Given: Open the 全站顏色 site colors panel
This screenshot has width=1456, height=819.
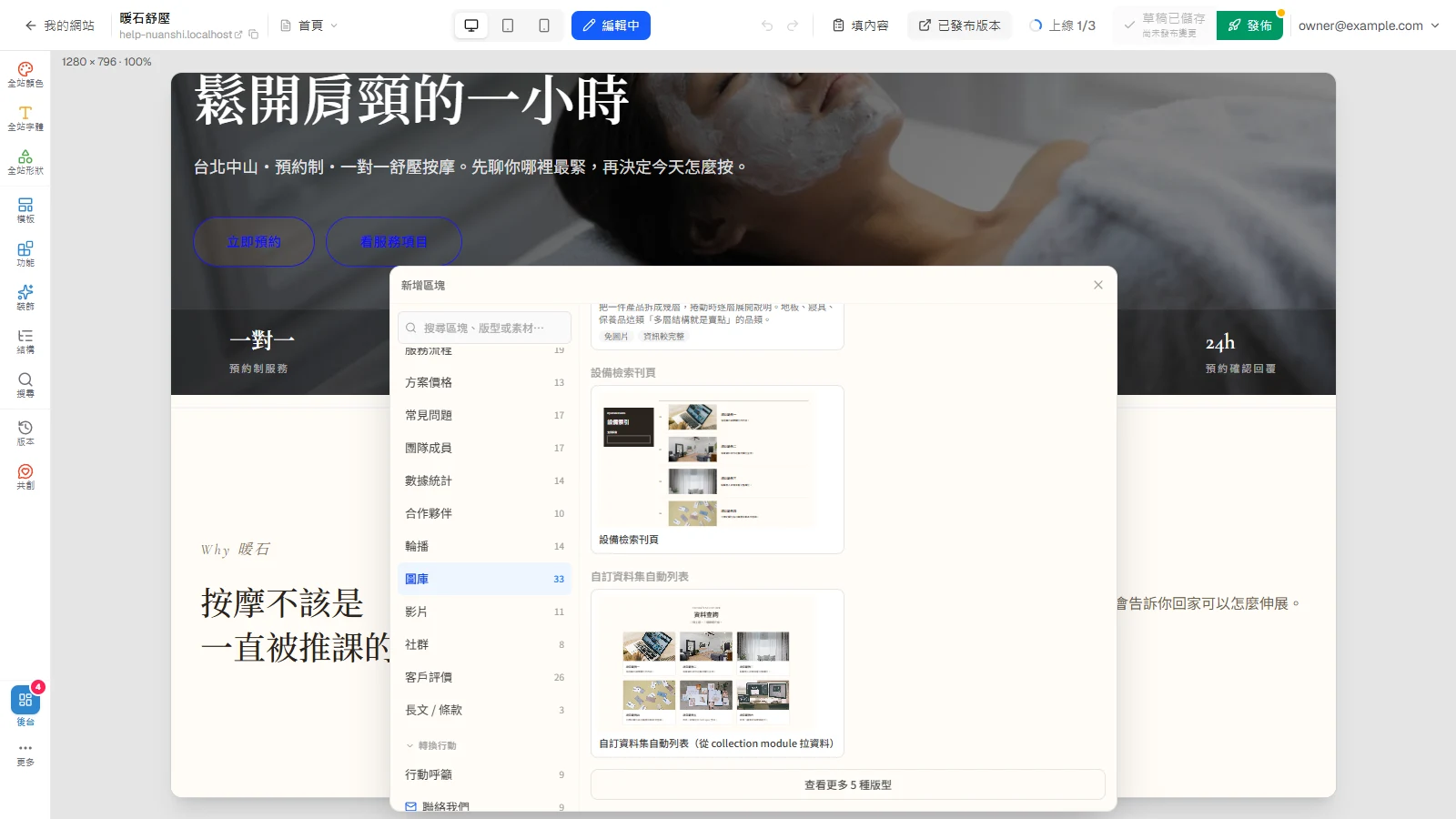Looking at the screenshot, I should [25, 75].
